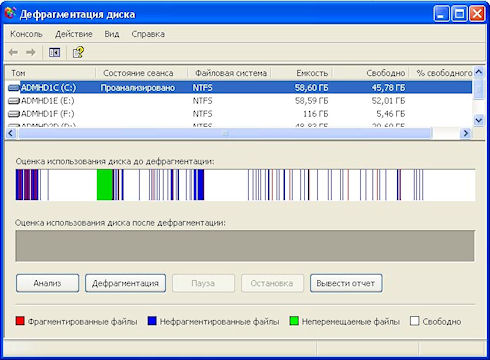Click the 116 ГБ capacity cell

[x=315, y=114]
